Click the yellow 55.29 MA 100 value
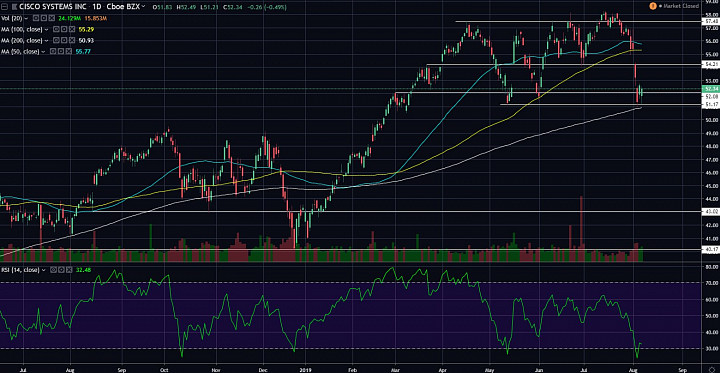The height and width of the screenshot is (373, 720). pos(86,29)
